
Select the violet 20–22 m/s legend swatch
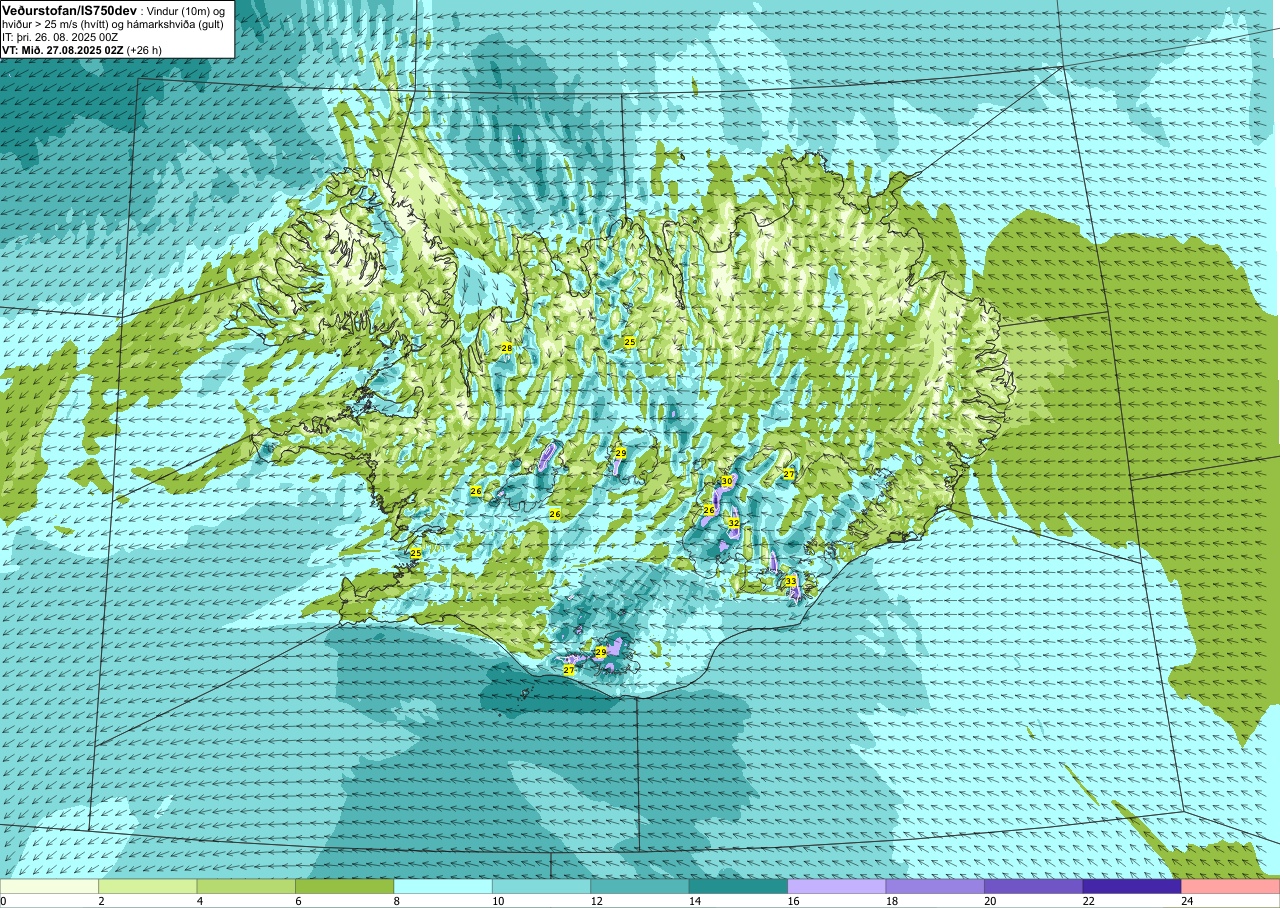(x=1034, y=886)
